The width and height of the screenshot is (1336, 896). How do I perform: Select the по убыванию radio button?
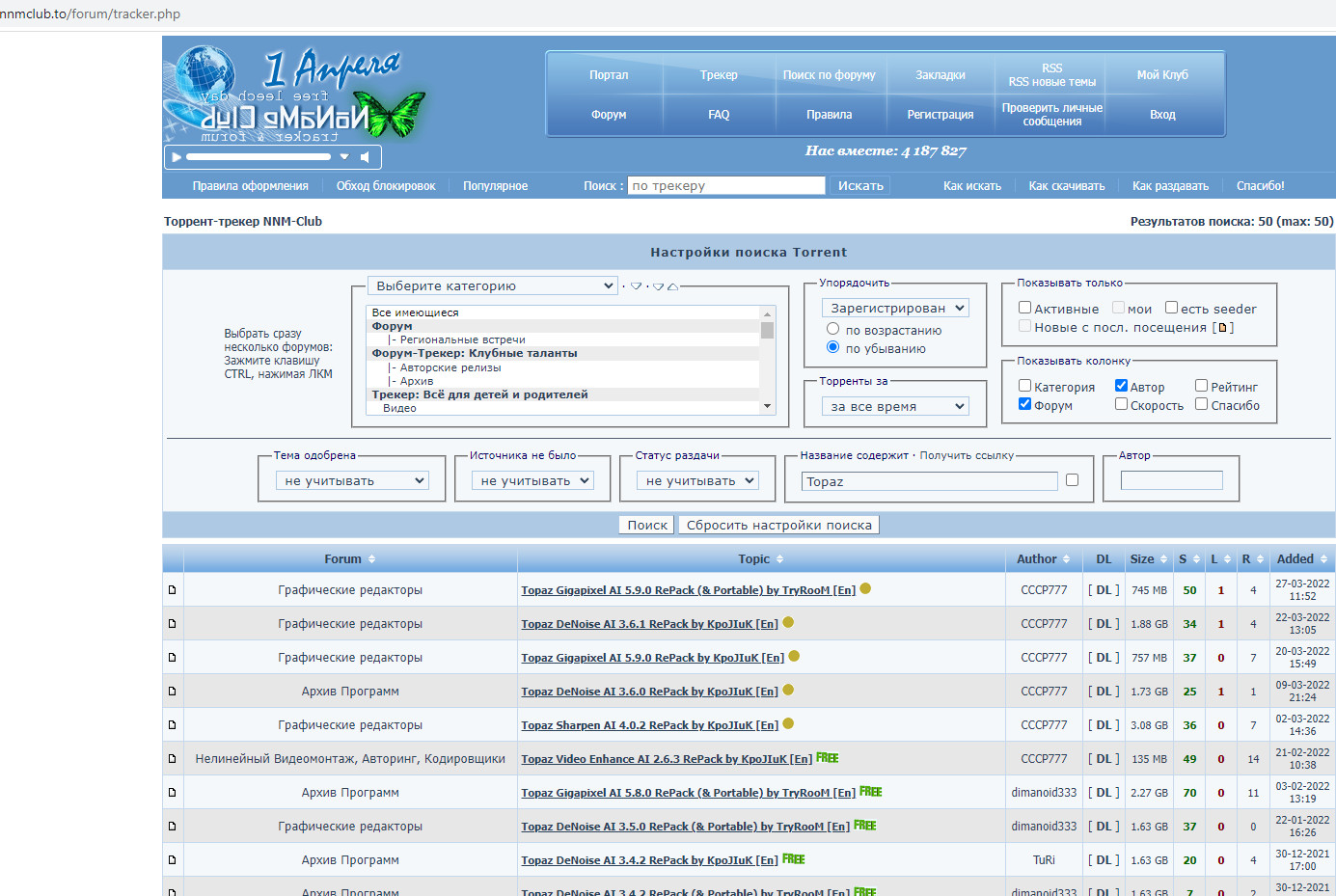[x=833, y=347]
